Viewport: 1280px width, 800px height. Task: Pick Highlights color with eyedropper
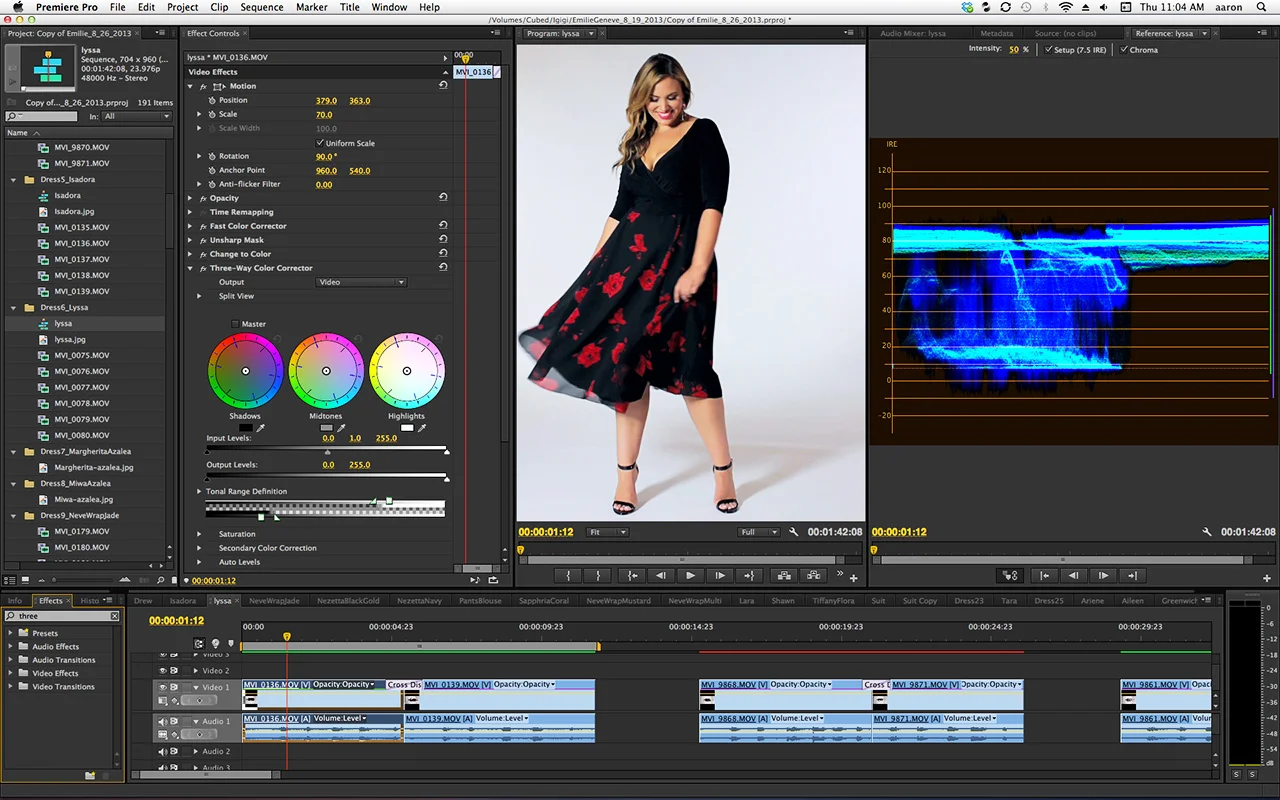422,428
